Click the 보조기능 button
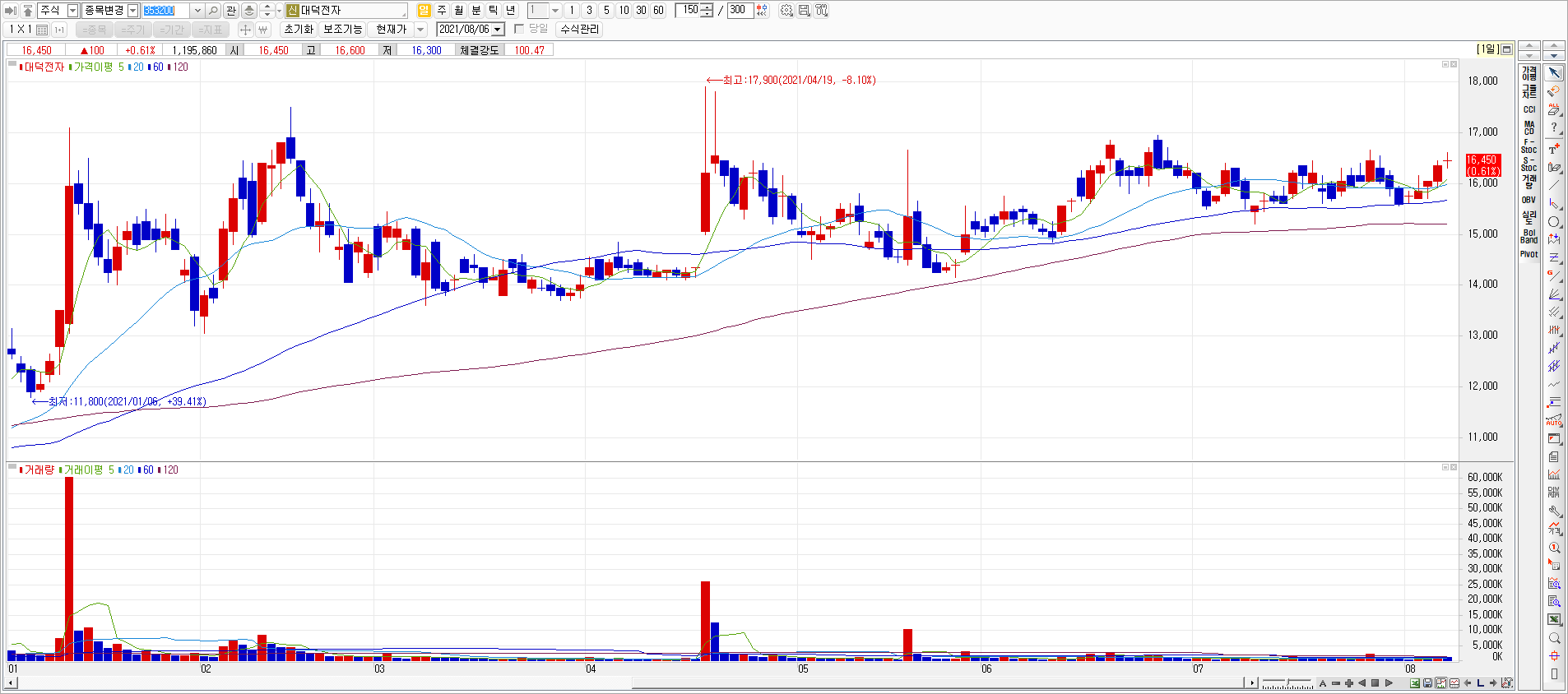1568x694 pixels. [x=342, y=29]
